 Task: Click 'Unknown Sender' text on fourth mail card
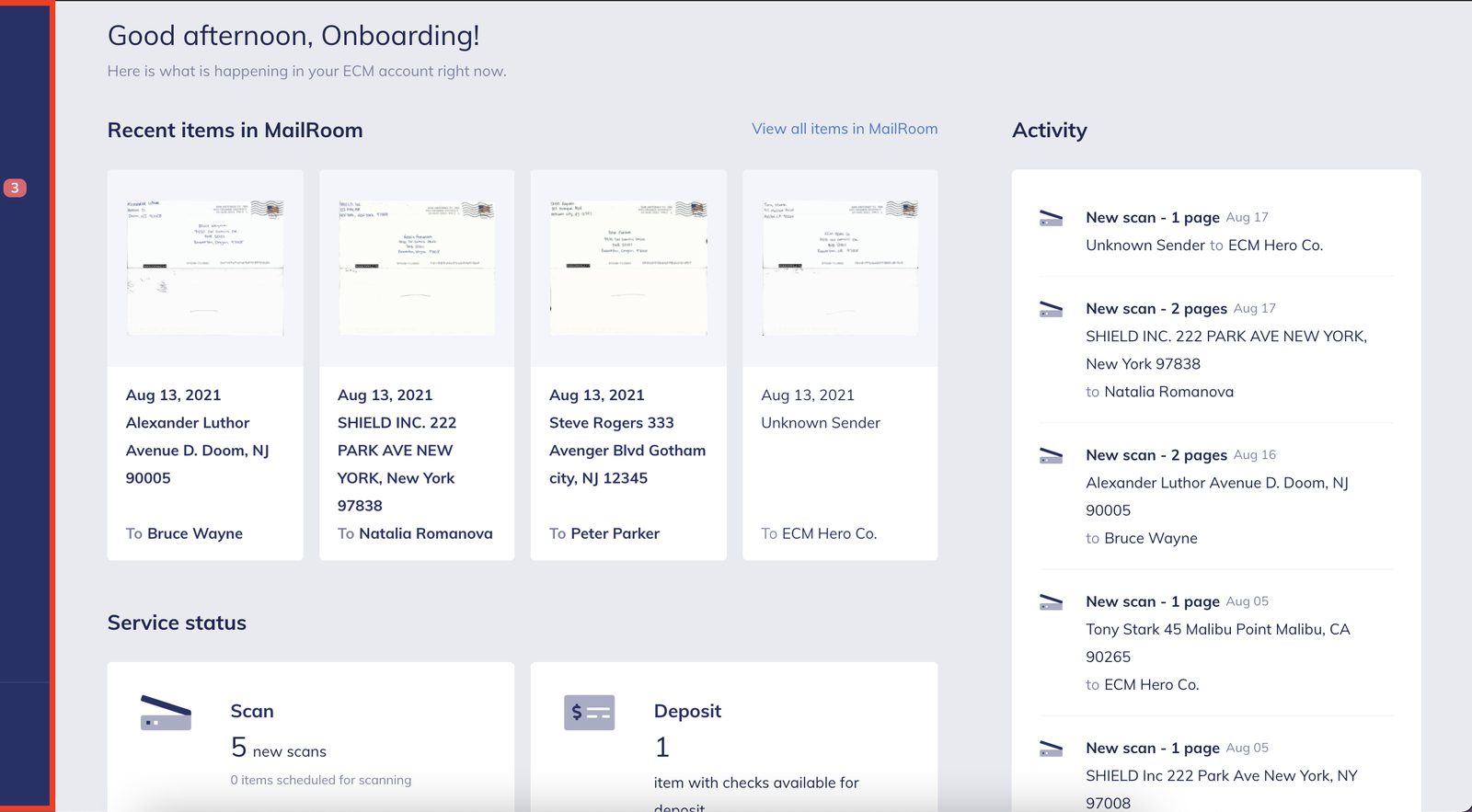pos(821,423)
